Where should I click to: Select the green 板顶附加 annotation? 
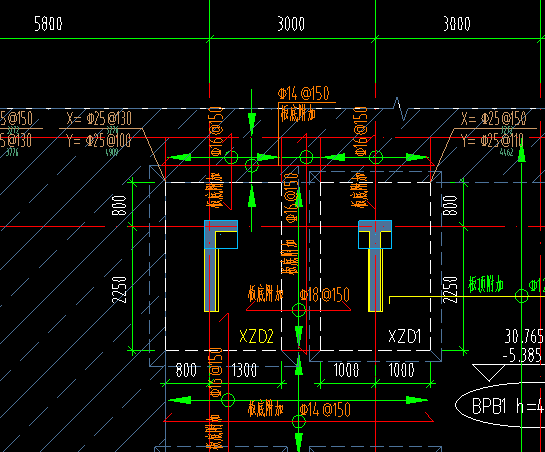click(x=486, y=285)
